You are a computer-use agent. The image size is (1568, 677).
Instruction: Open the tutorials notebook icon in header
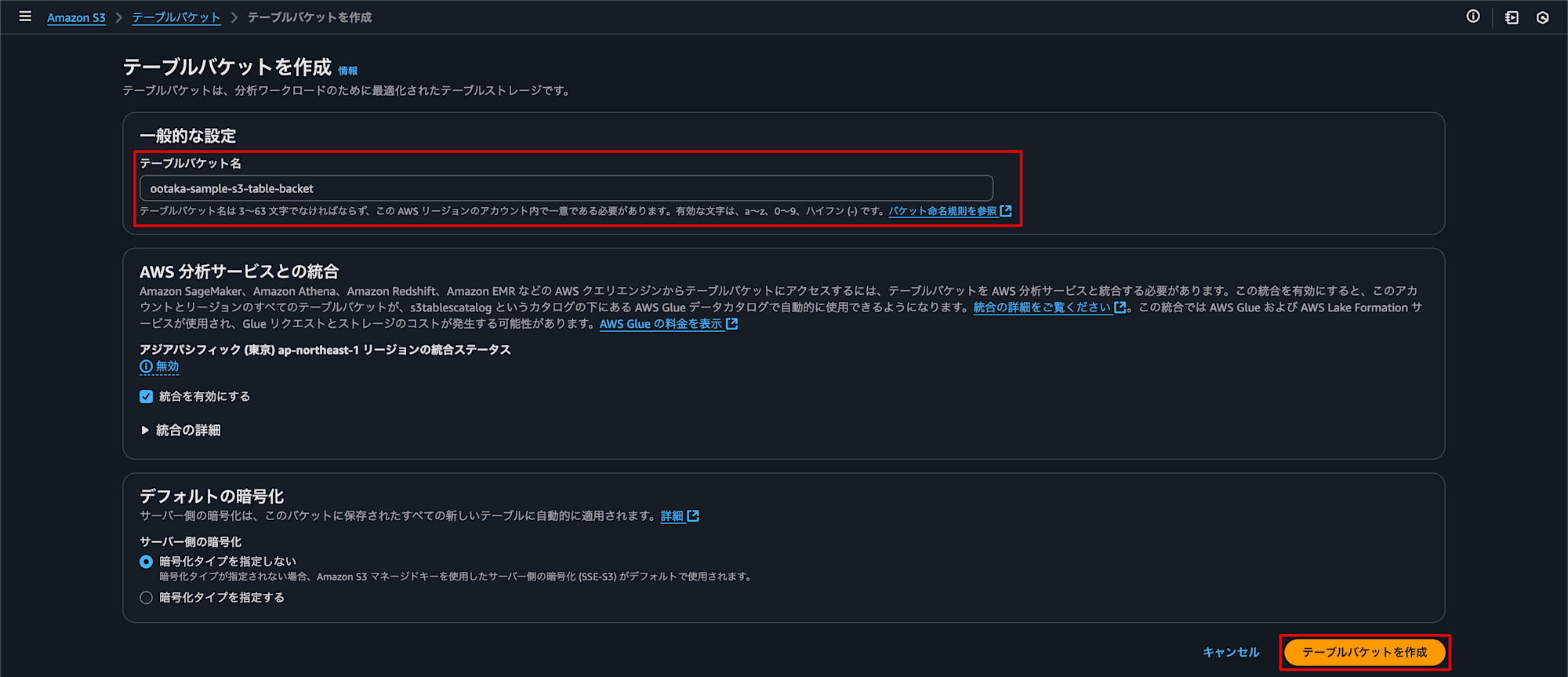click(x=1512, y=17)
